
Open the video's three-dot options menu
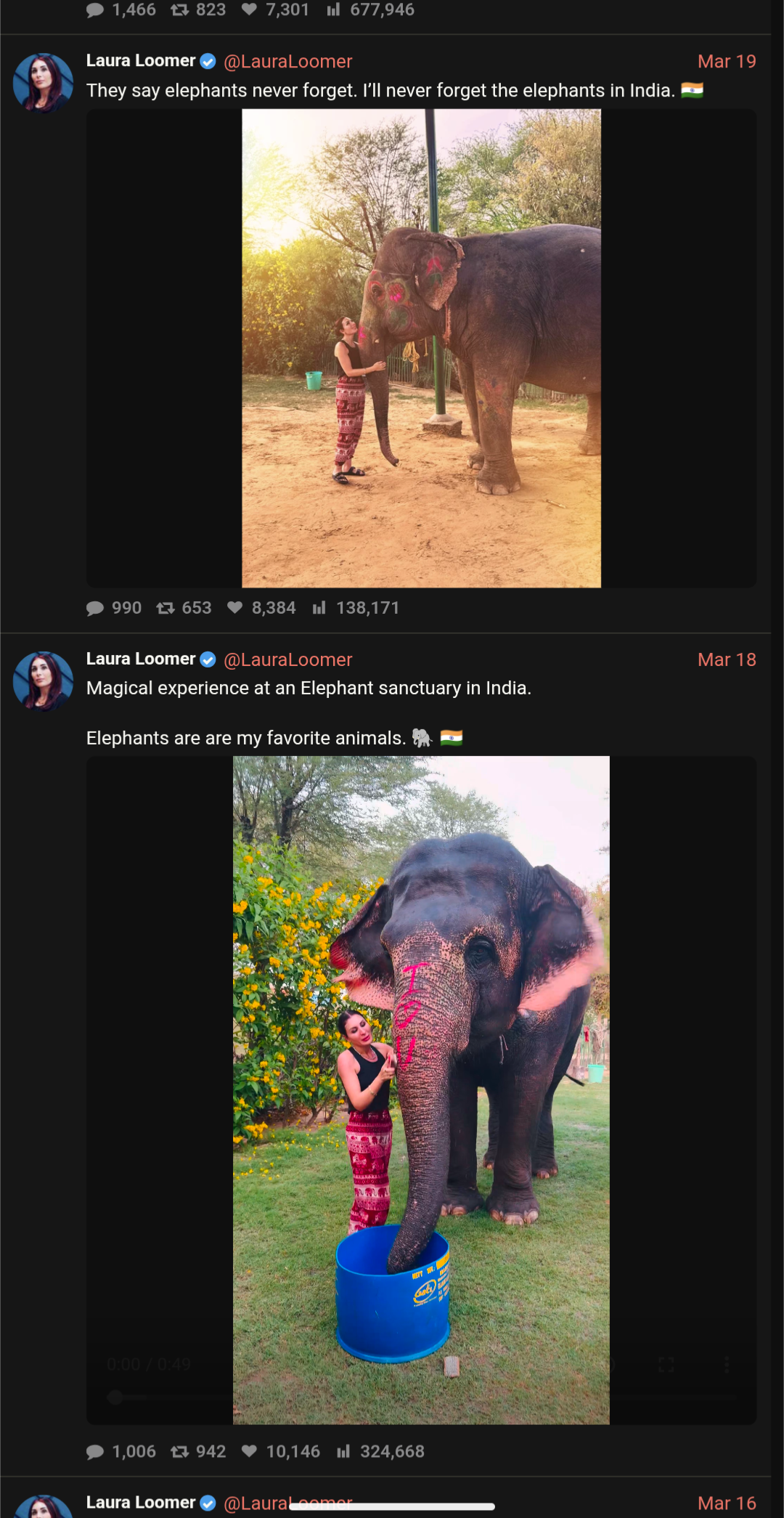727,1365
